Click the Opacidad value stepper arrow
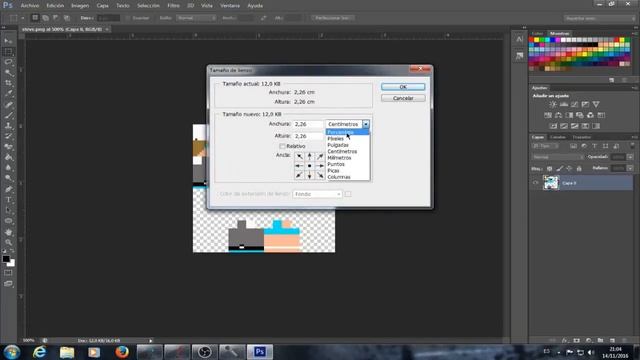Viewport: 640px width, 360px height. tap(631, 157)
